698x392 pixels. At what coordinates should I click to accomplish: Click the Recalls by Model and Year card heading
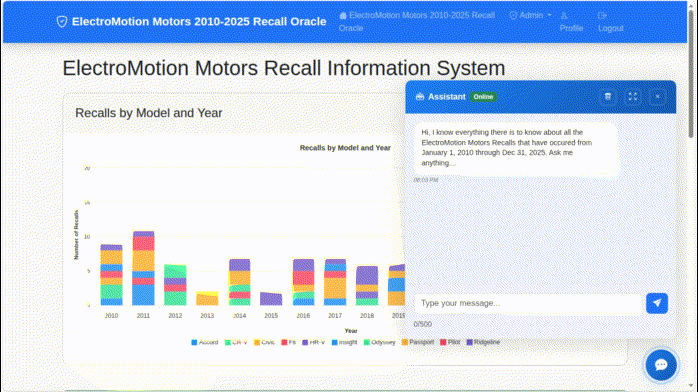[x=148, y=113]
